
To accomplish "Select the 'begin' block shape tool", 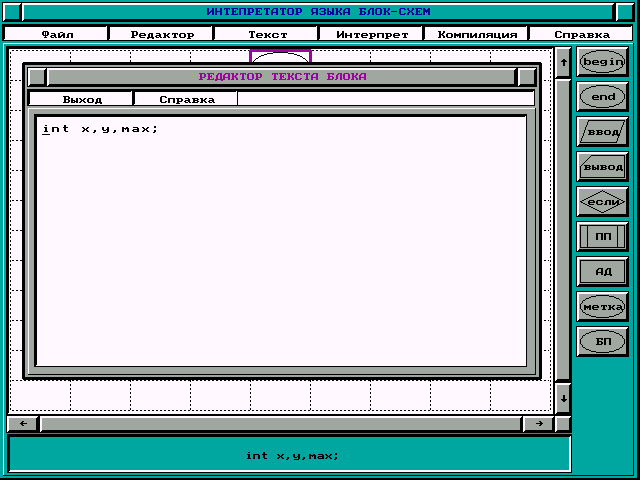I will 603,62.
